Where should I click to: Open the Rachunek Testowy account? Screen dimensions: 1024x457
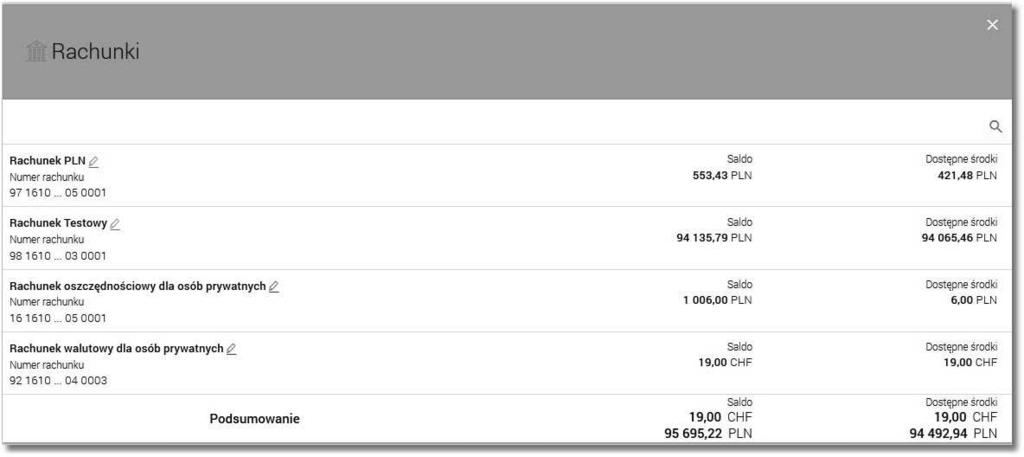[x=507, y=239]
